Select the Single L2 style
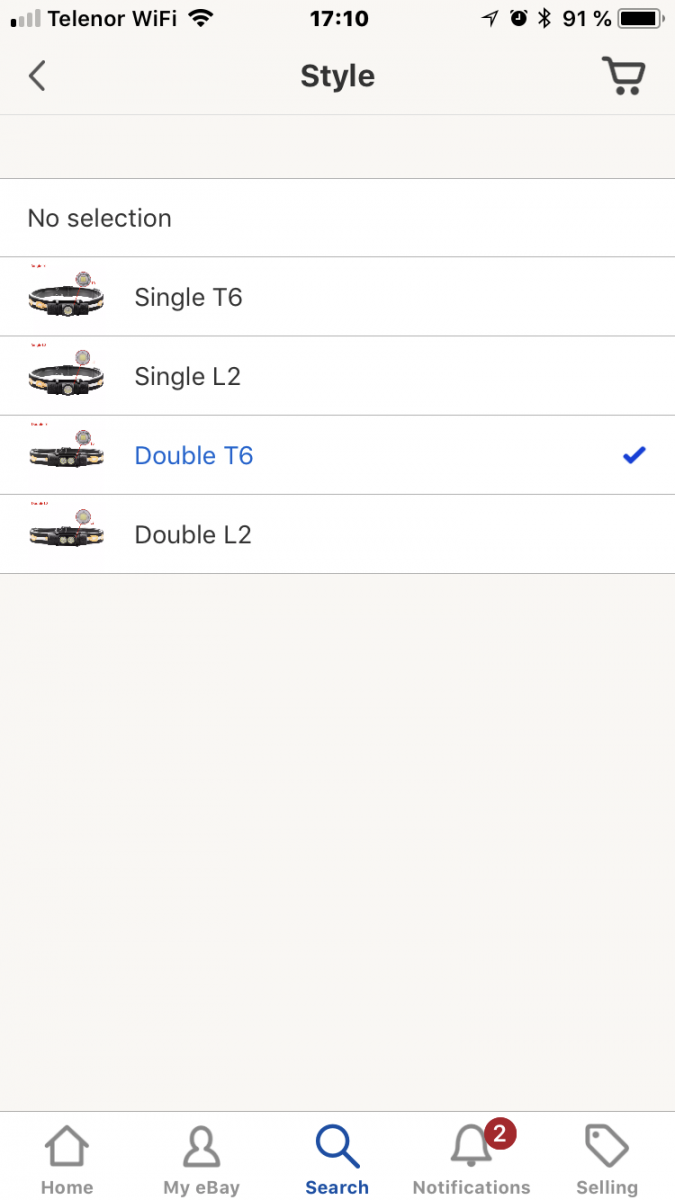Viewport: 675px width, 1200px height. point(187,376)
